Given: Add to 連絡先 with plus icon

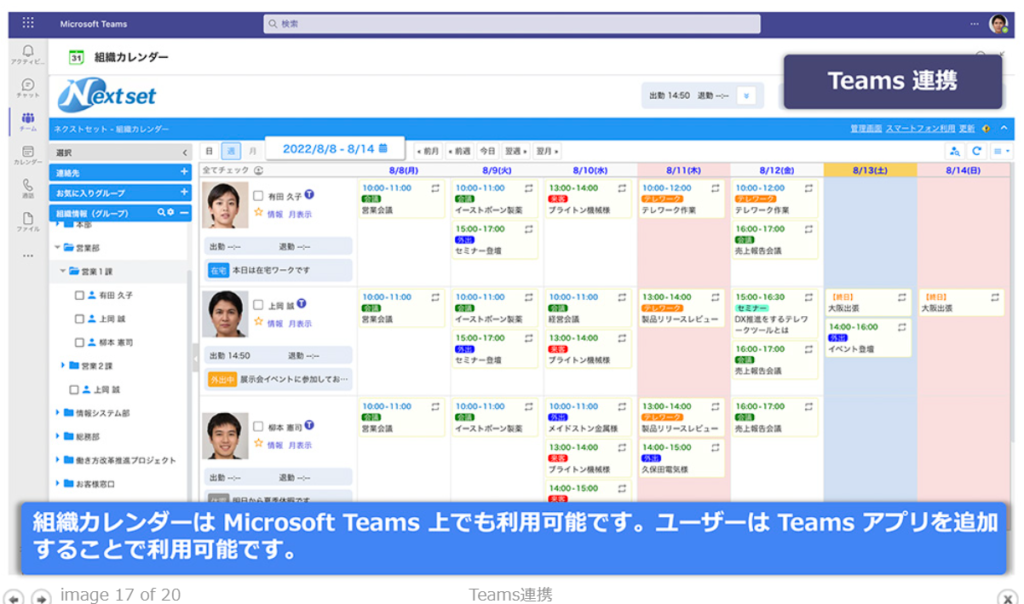Looking at the screenshot, I should [184, 172].
